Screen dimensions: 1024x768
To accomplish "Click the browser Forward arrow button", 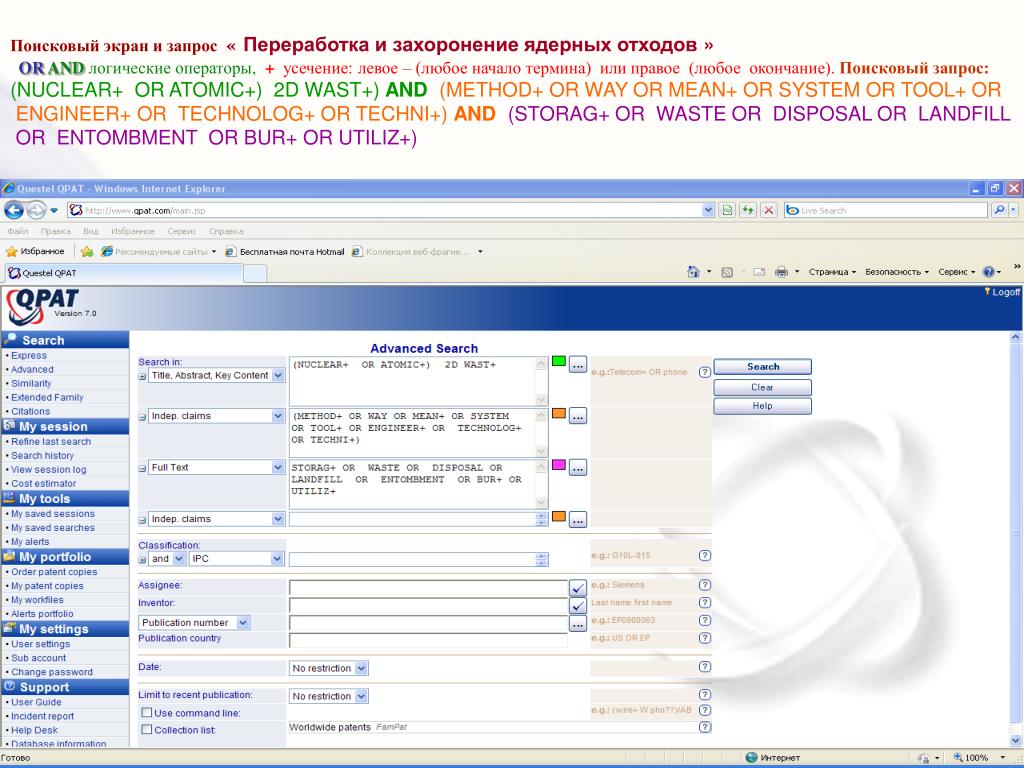I will [x=36, y=210].
